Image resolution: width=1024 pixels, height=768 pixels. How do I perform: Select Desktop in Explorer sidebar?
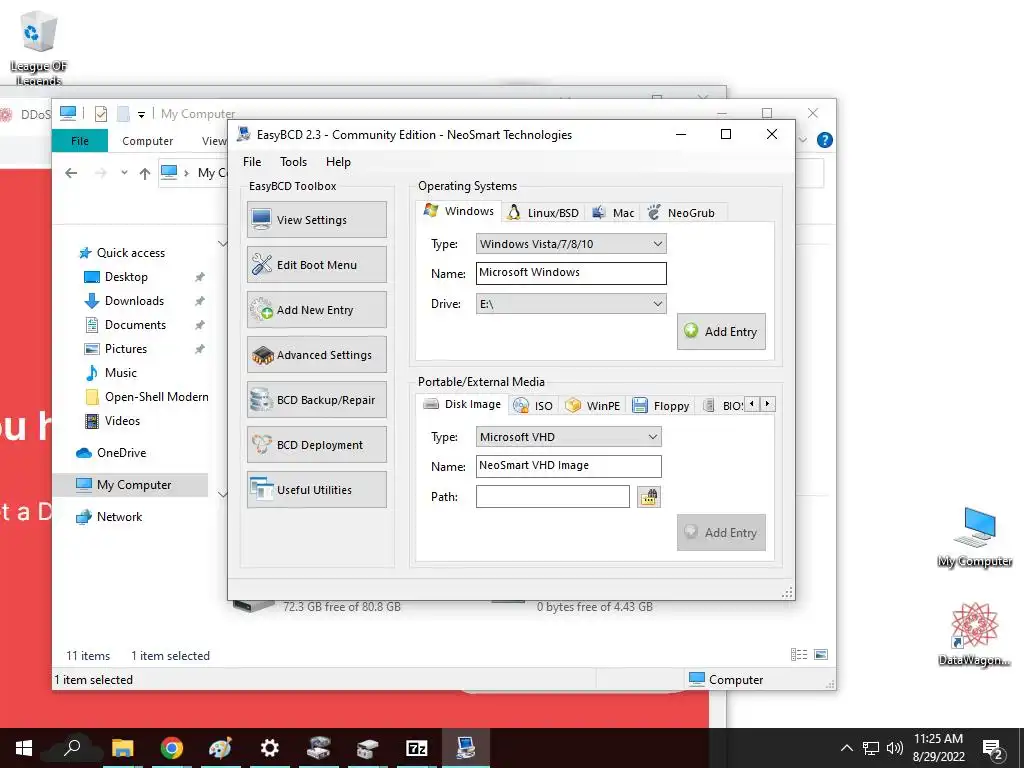tap(126, 277)
